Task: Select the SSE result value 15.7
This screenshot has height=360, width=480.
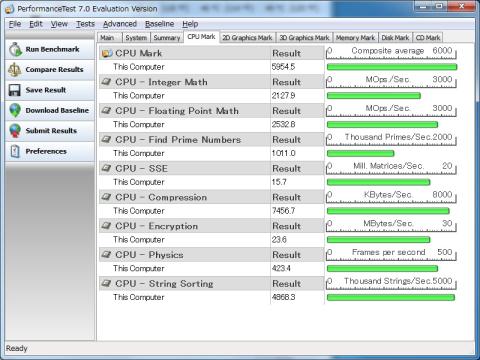Action: tap(279, 182)
